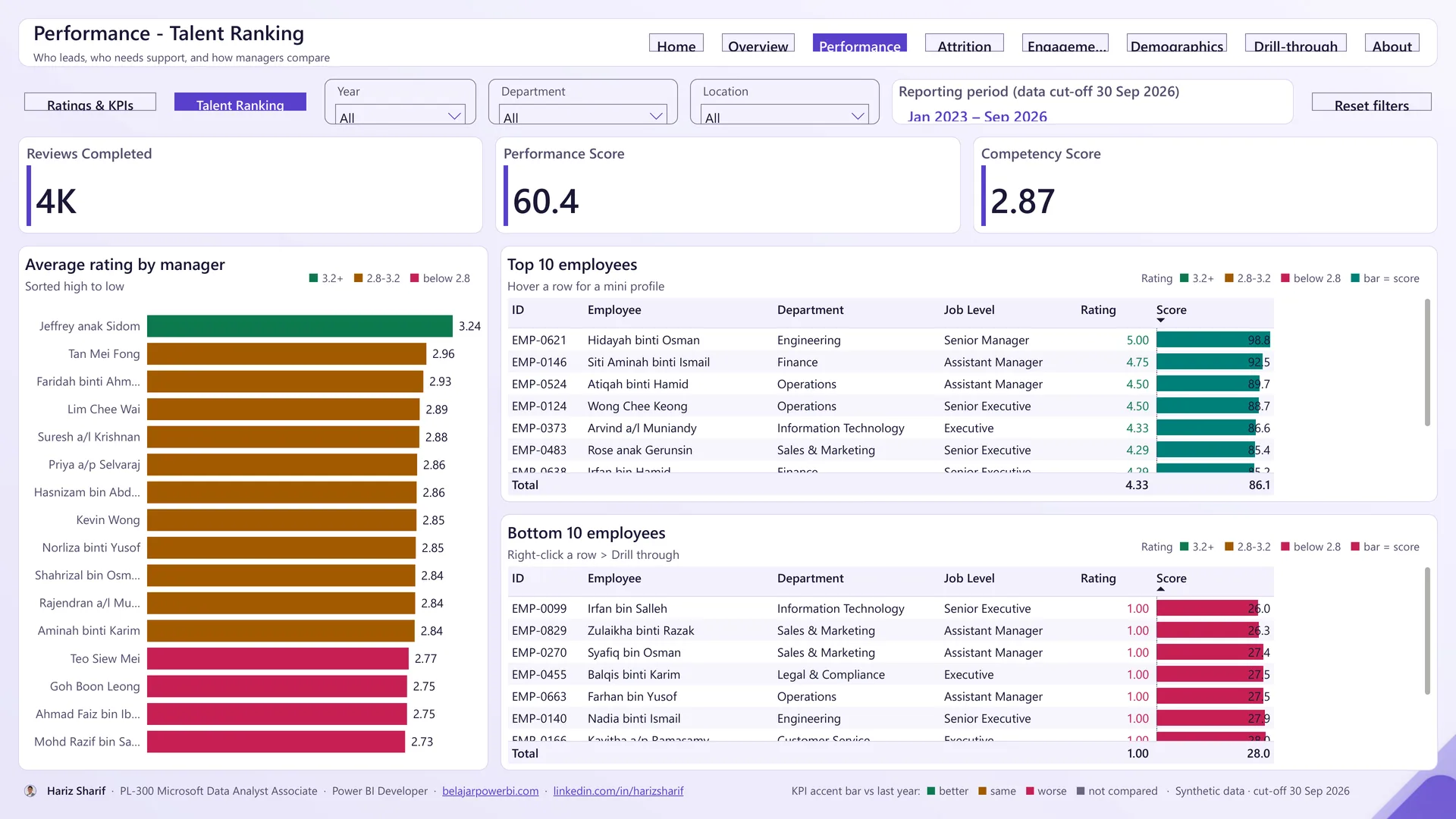This screenshot has width=1456, height=819.
Task: Click the reporting period Jan 2023 – Sep 2026
Action: point(977,116)
